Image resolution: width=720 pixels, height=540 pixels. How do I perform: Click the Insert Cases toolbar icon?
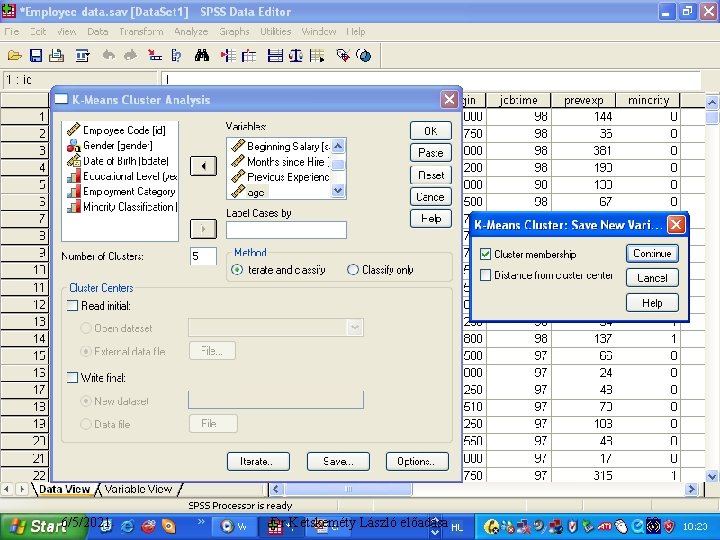[x=228, y=56]
